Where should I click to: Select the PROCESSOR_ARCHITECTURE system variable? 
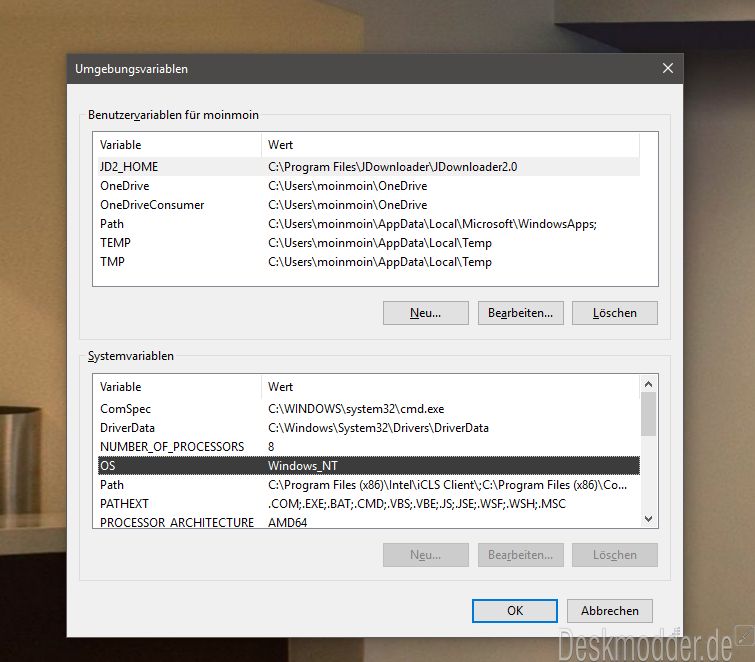369,521
